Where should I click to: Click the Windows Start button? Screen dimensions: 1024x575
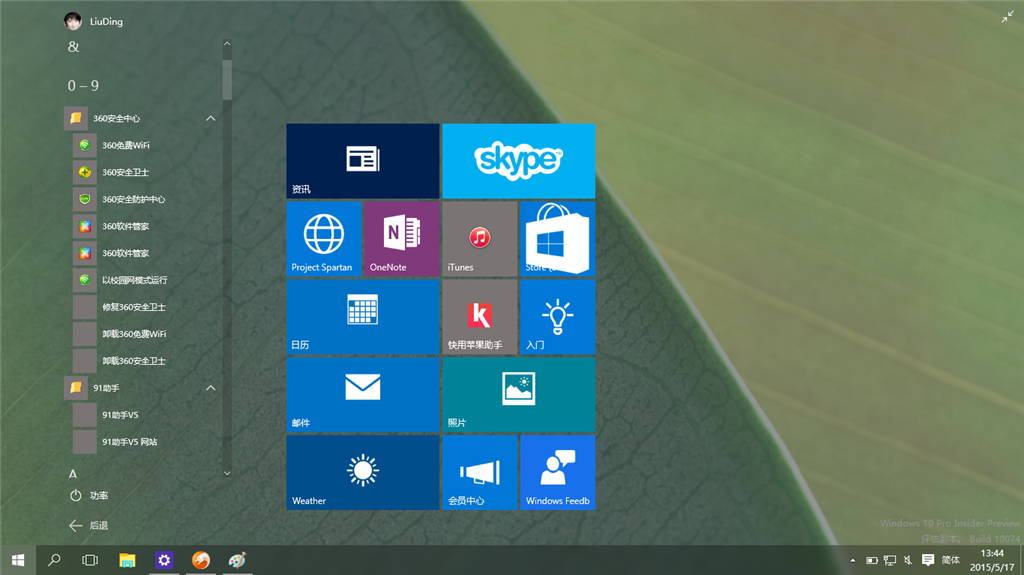(x=18, y=560)
